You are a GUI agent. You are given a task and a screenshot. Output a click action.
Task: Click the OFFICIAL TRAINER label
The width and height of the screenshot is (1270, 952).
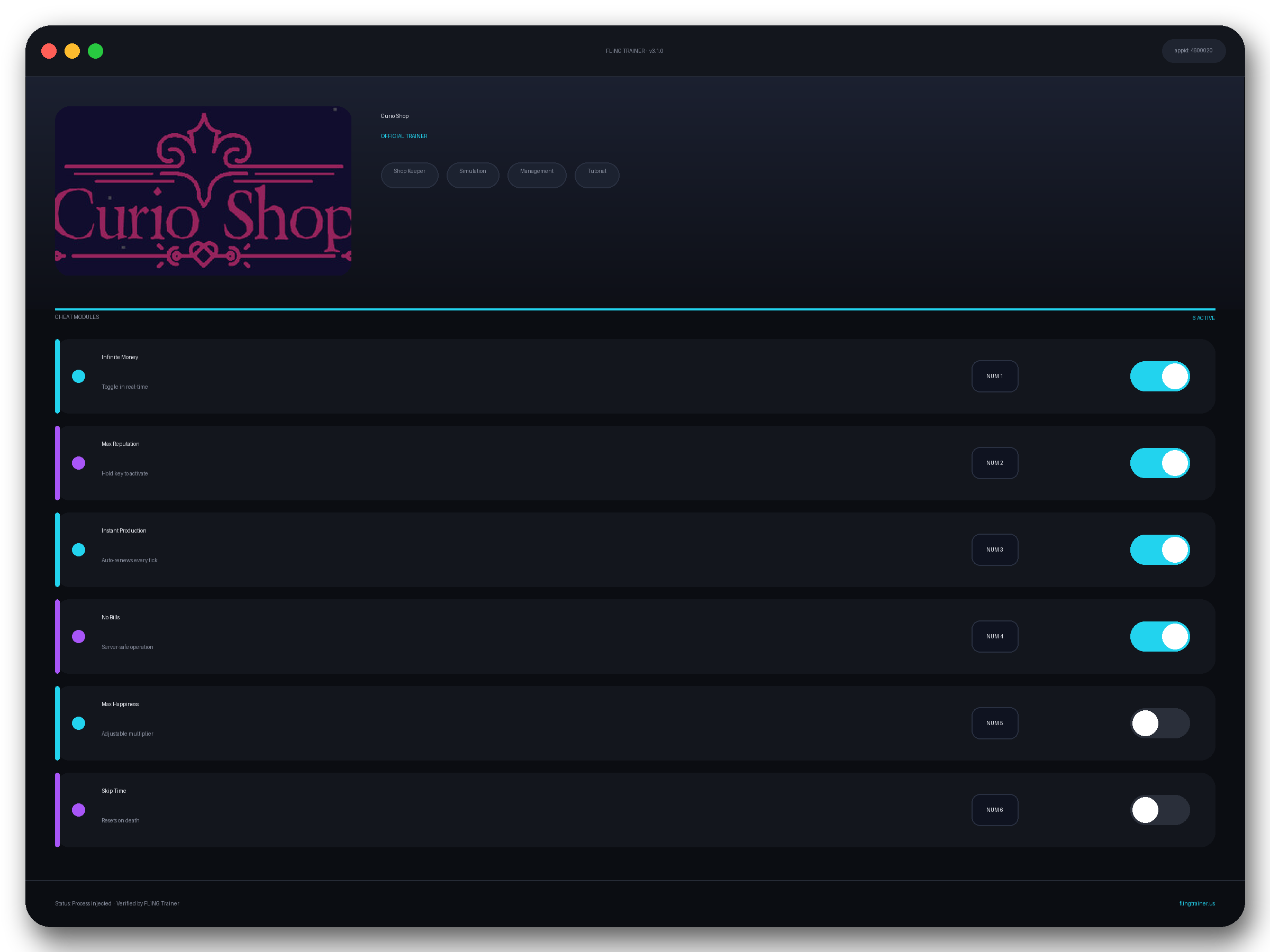pos(404,136)
